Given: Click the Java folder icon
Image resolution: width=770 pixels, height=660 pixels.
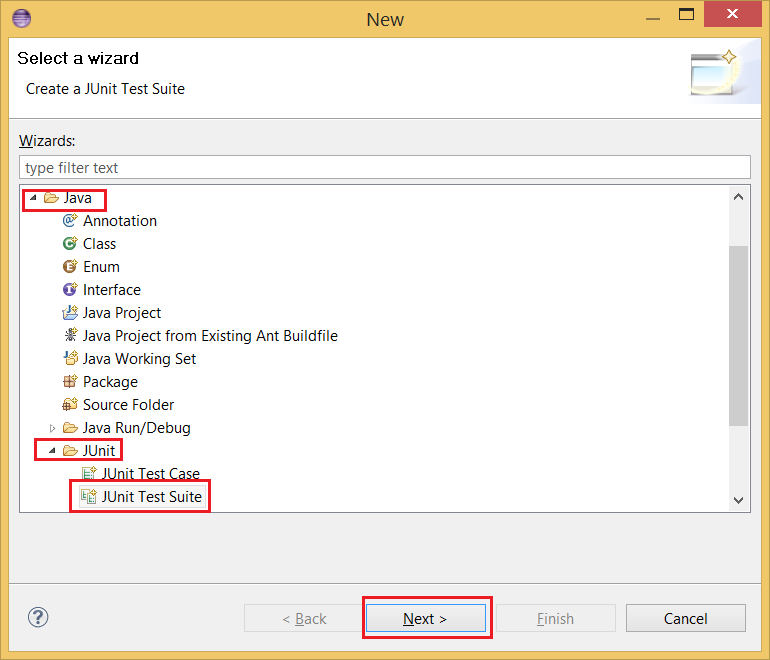Looking at the screenshot, I should click(51, 198).
